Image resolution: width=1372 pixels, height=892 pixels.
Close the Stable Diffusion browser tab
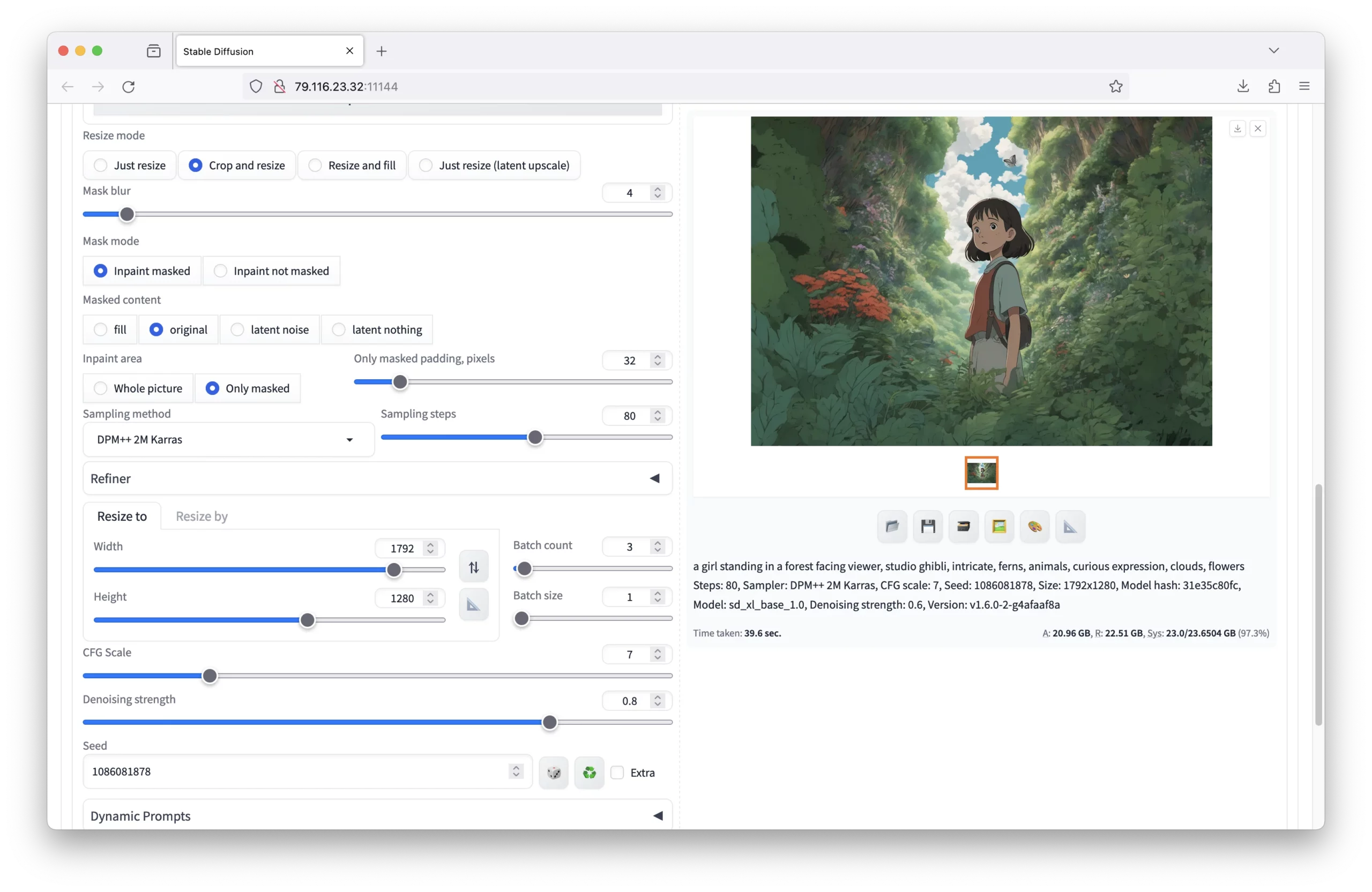coord(349,51)
